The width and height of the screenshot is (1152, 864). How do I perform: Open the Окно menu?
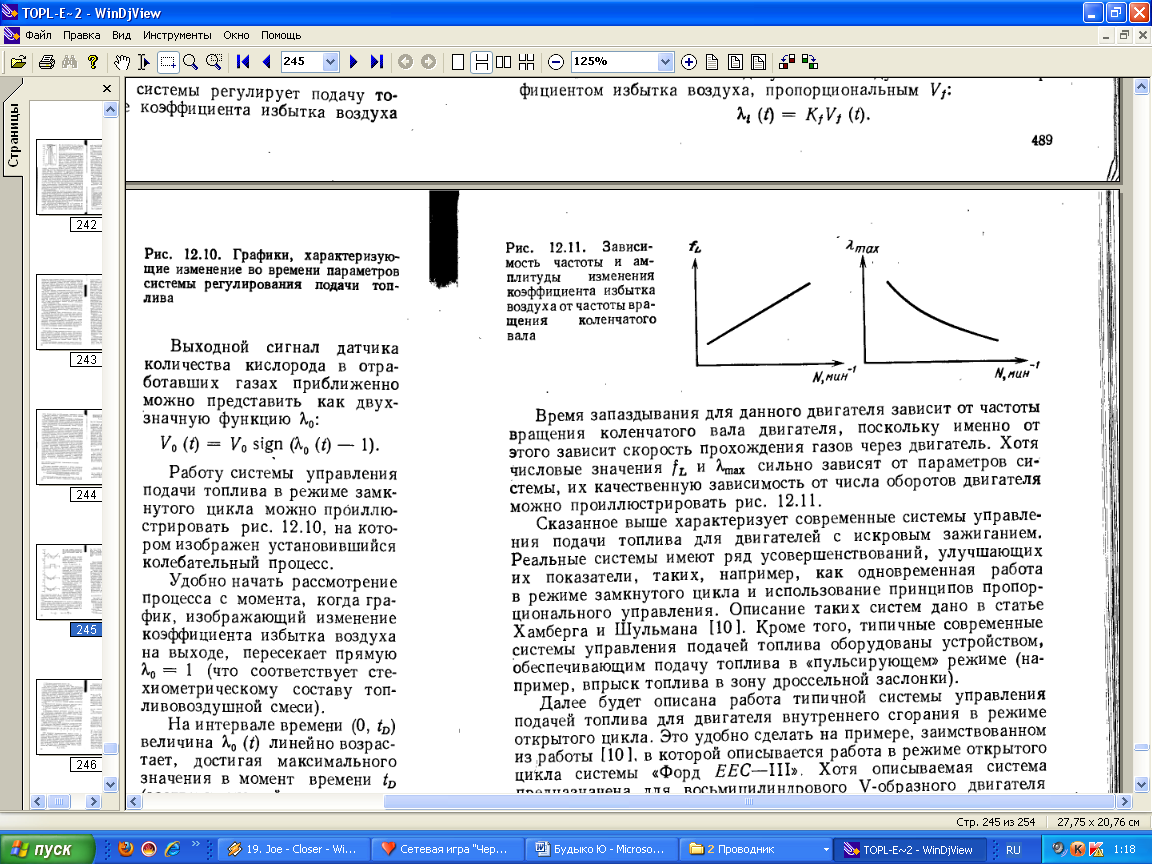(x=236, y=35)
